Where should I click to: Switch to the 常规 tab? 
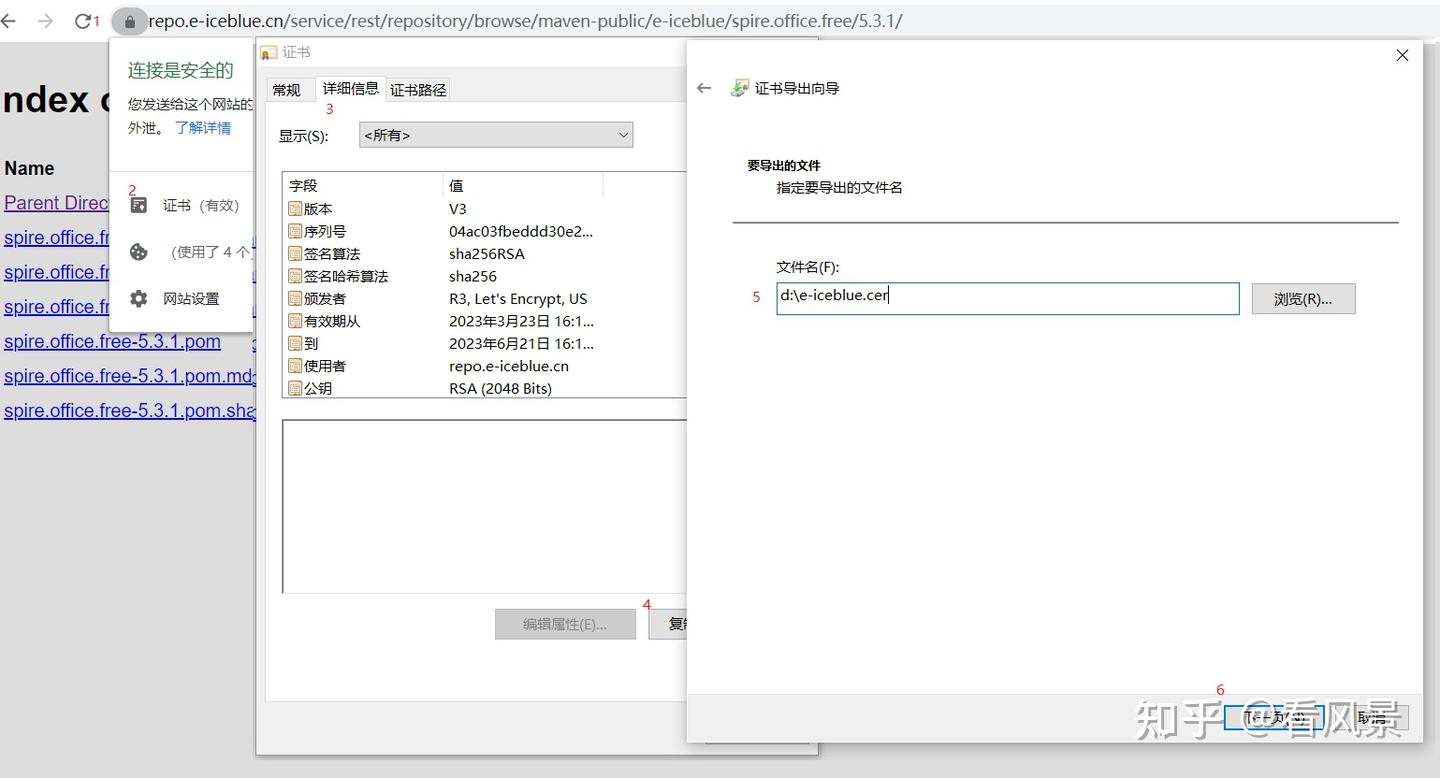(288, 89)
